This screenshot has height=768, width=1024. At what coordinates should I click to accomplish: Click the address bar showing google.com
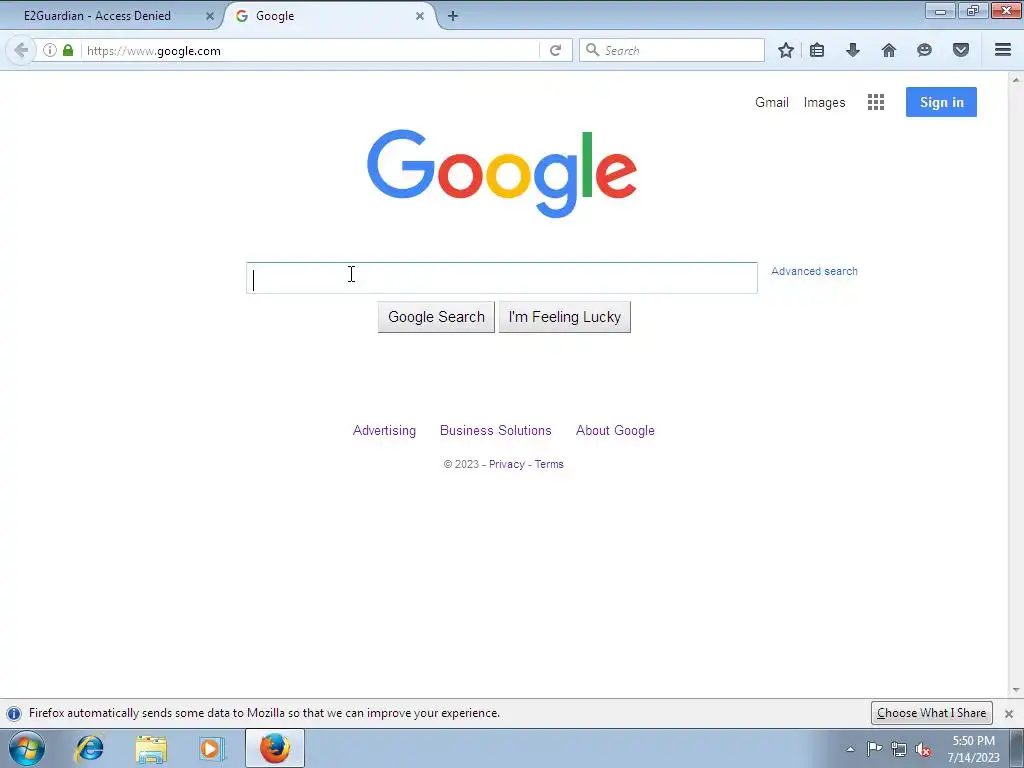310,50
